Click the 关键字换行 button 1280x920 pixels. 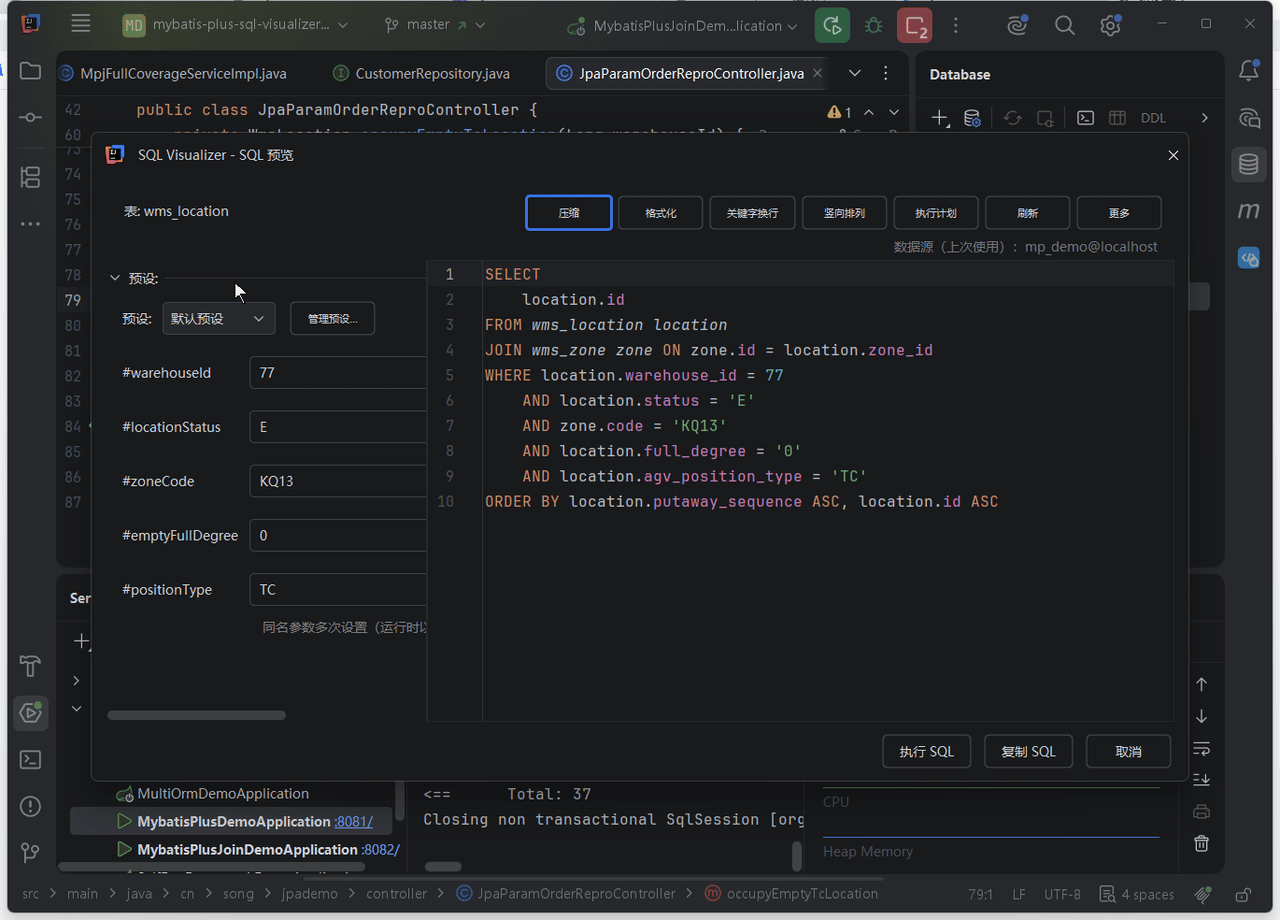coord(752,213)
